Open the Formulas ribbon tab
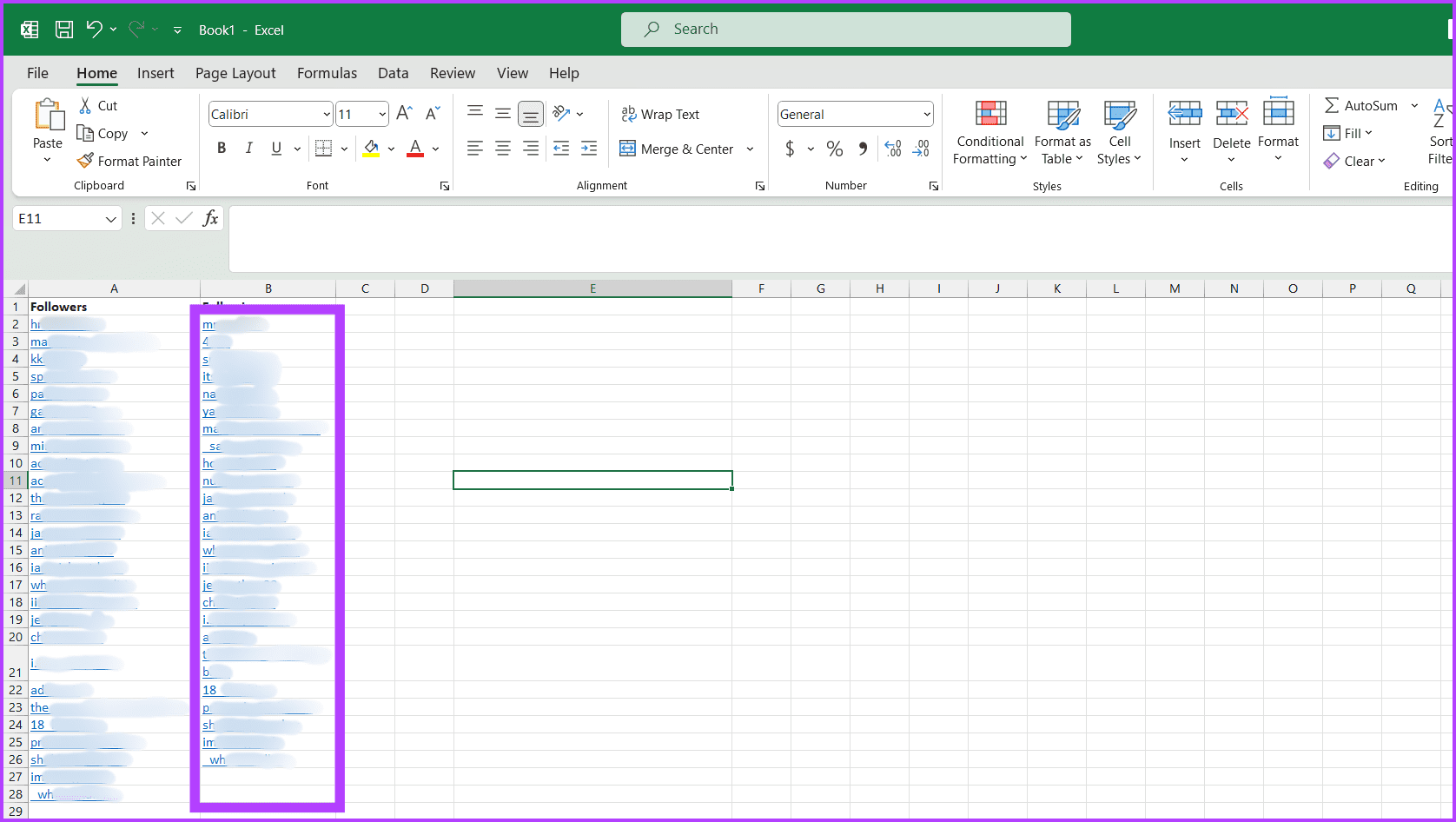This screenshot has width=1456, height=822. point(327,73)
